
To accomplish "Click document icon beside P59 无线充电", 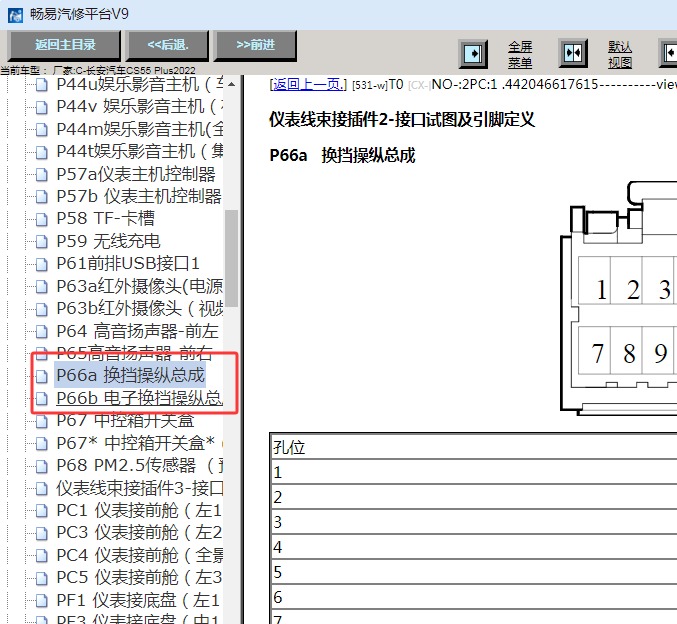I will click(x=41, y=242).
